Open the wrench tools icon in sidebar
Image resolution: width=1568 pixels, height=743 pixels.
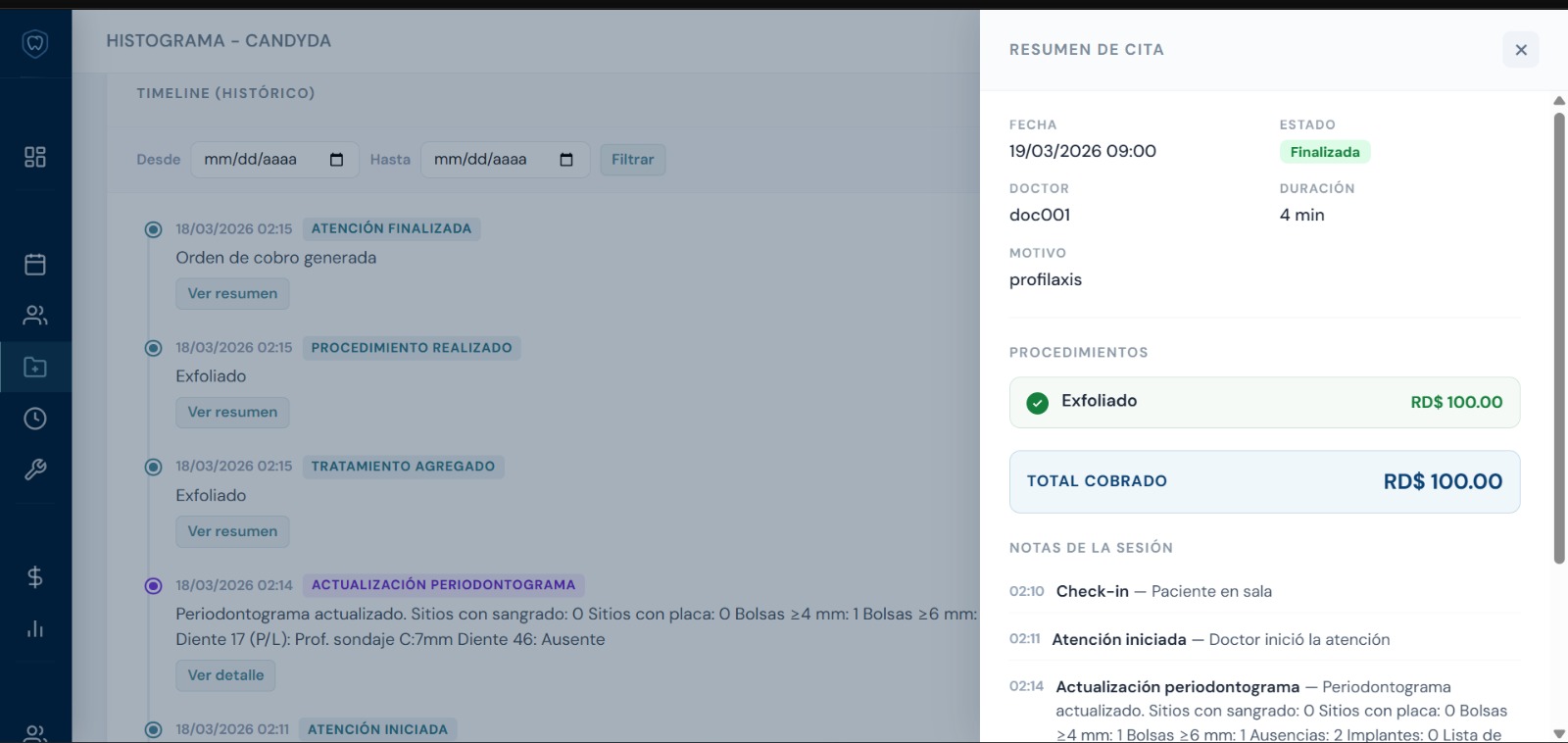tap(35, 471)
